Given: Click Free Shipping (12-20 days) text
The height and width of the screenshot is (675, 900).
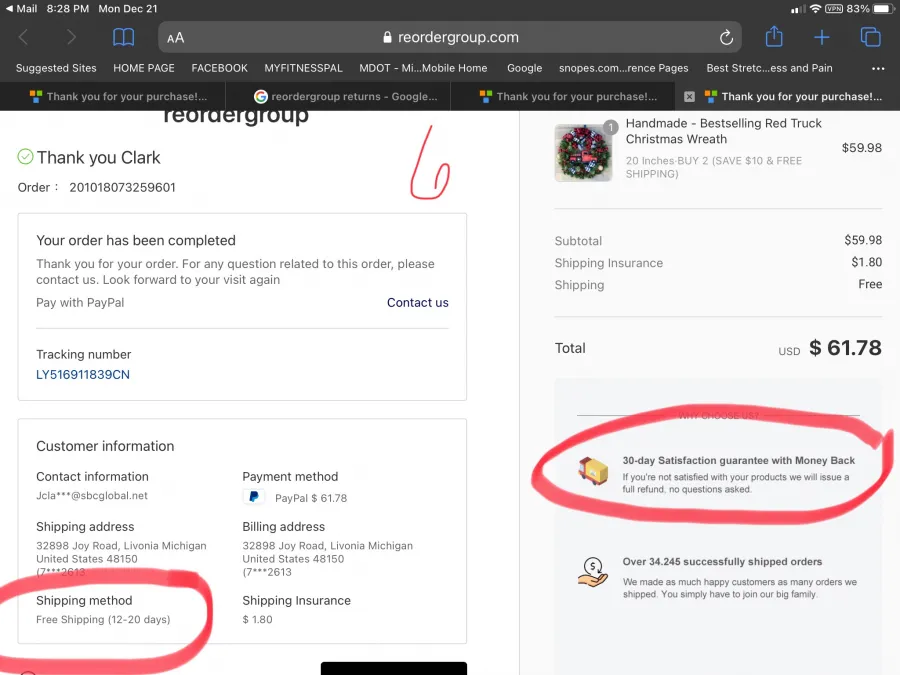Looking at the screenshot, I should click(x=103, y=619).
